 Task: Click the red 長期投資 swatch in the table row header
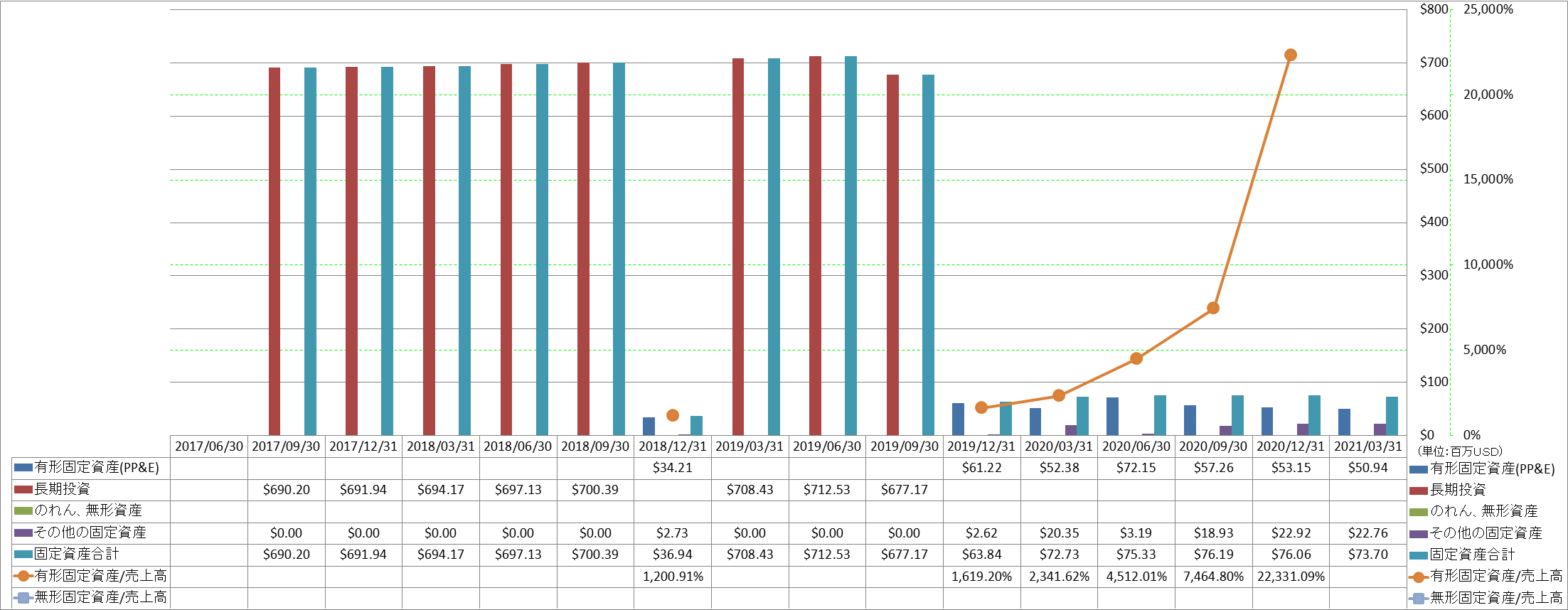[23, 489]
